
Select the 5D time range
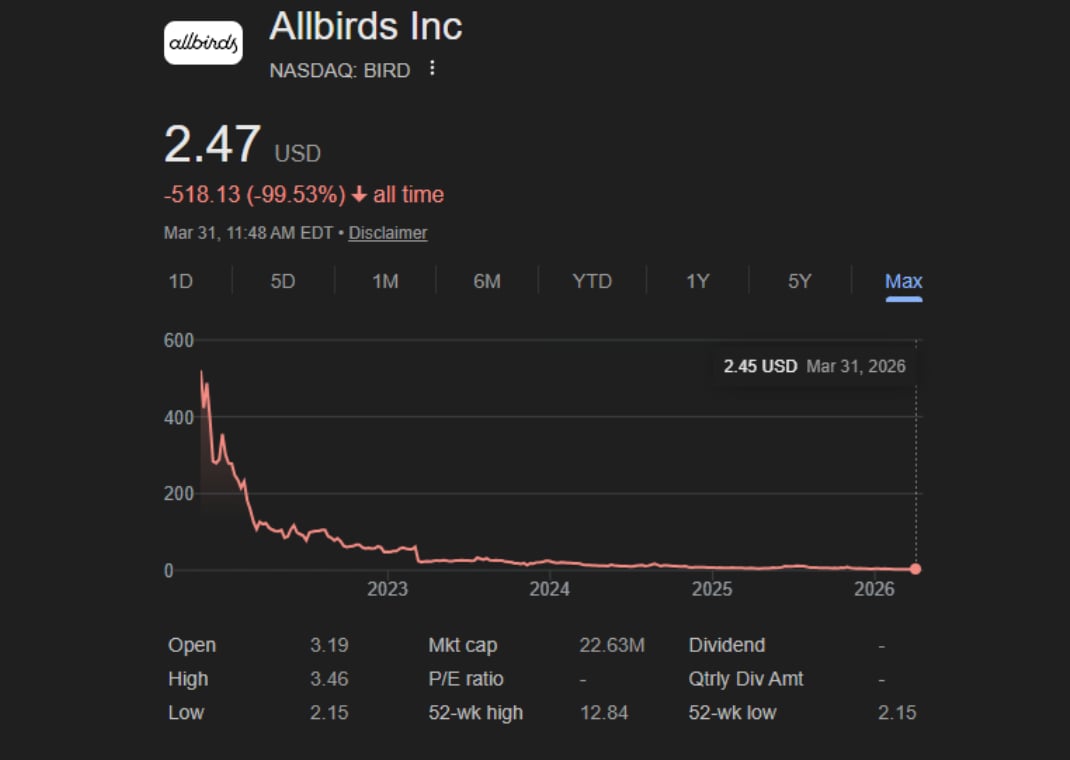281,281
